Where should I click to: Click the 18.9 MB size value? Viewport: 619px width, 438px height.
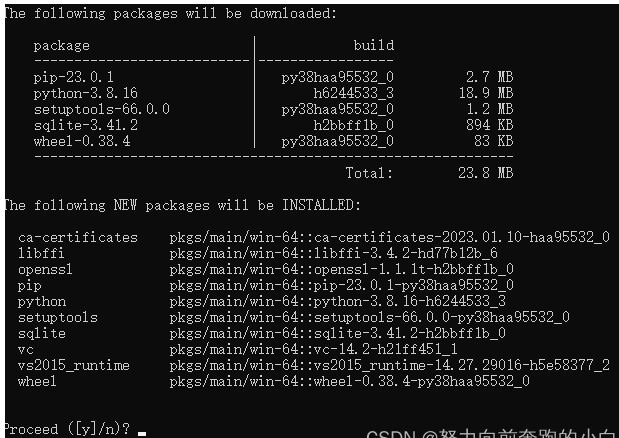click(x=486, y=93)
